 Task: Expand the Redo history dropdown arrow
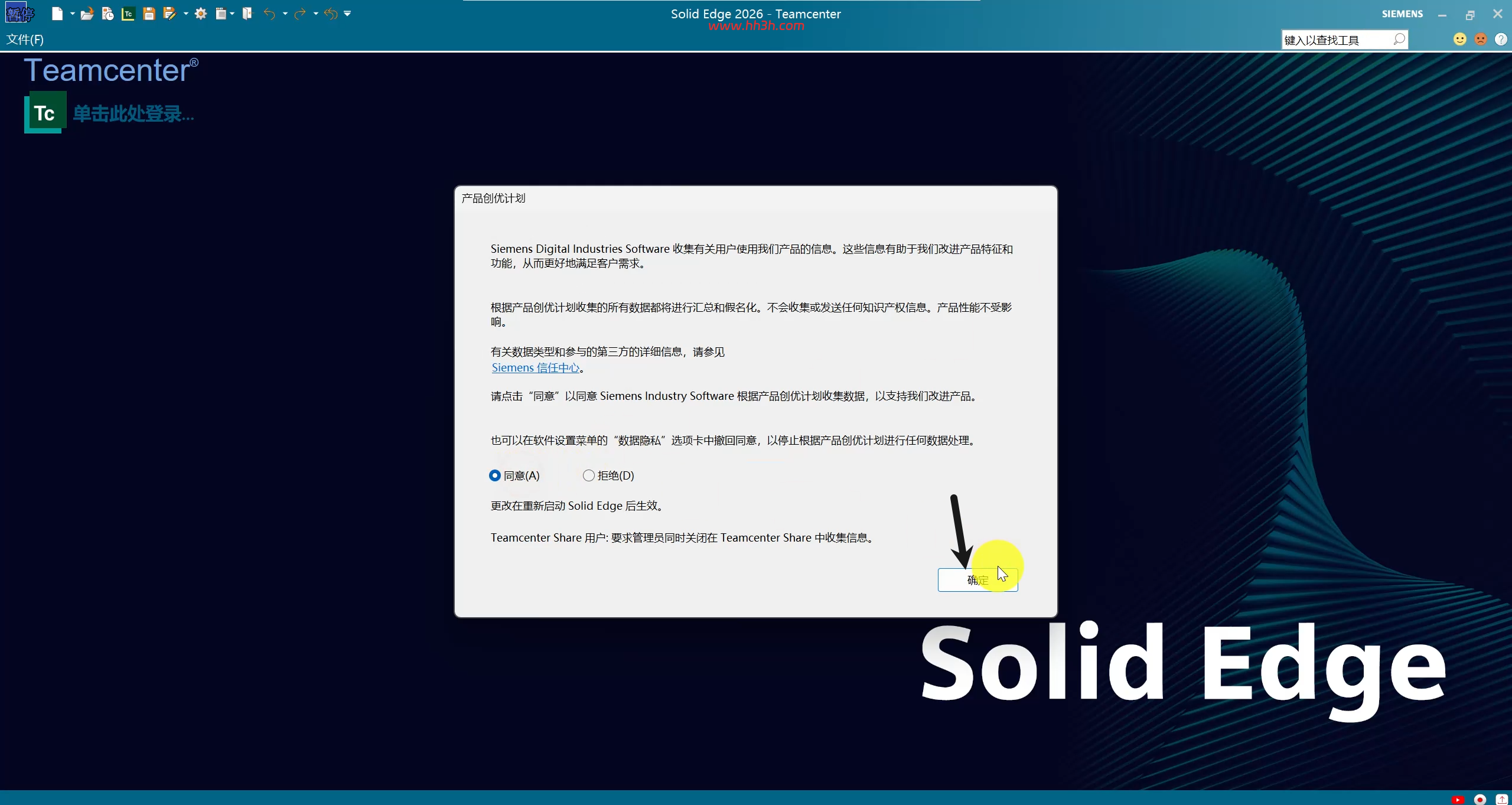(315, 14)
